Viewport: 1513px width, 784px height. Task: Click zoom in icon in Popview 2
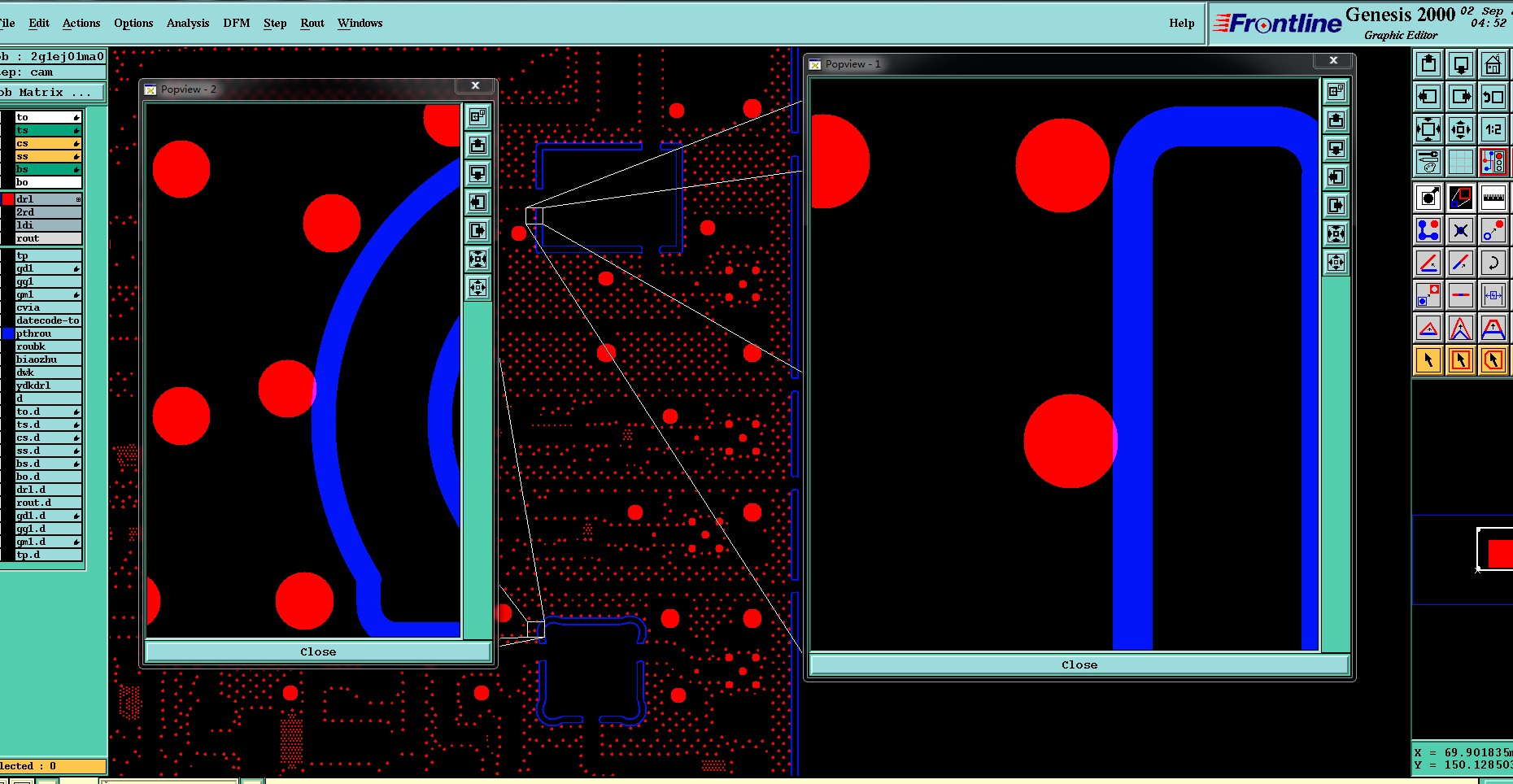click(478, 259)
